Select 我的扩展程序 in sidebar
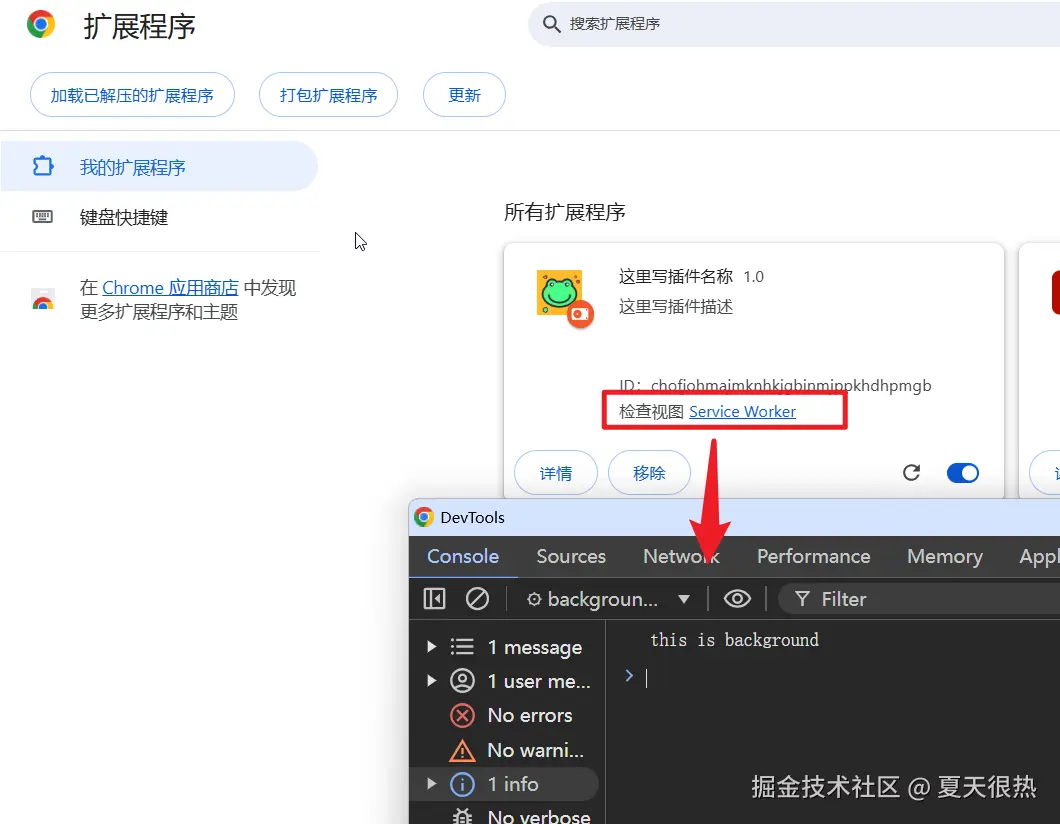Image resolution: width=1060 pixels, height=824 pixels. click(159, 167)
